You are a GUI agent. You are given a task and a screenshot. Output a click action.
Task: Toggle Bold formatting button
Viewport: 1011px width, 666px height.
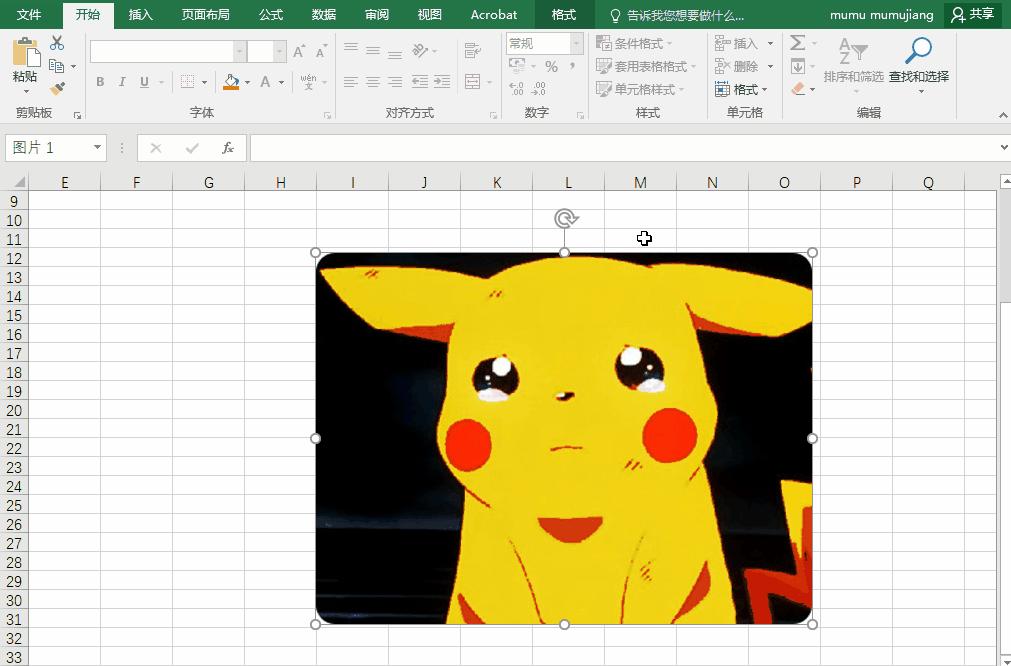point(100,82)
